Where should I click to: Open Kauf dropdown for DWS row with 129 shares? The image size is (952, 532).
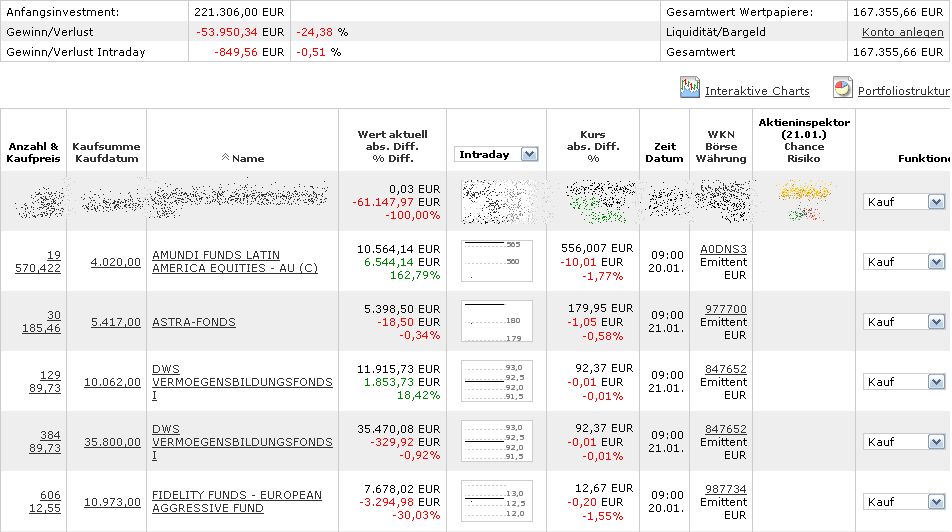tap(904, 382)
